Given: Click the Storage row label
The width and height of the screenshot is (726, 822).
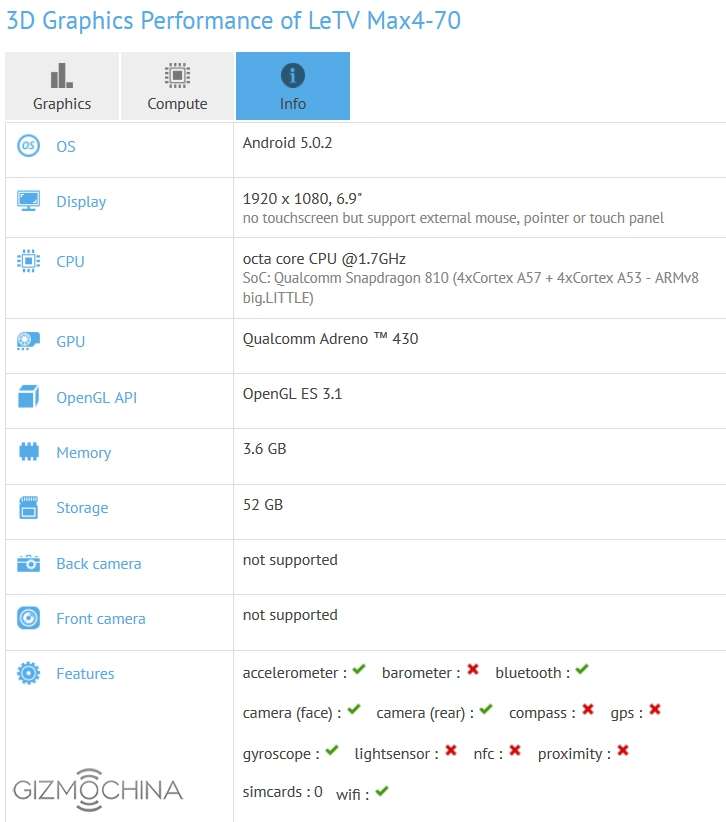Looking at the screenshot, I should point(82,508).
